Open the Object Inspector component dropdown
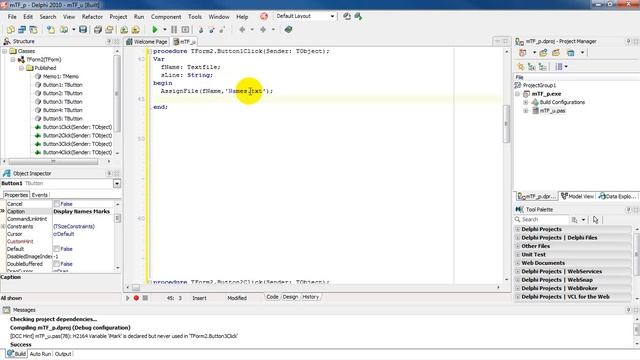This screenshot has height=360, width=640. [117, 184]
